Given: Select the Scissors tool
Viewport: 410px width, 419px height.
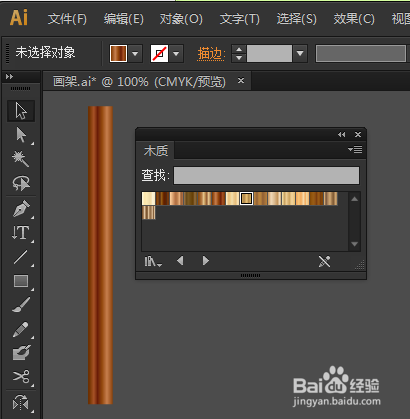Looking at the screenshot, I should [21, 377].
